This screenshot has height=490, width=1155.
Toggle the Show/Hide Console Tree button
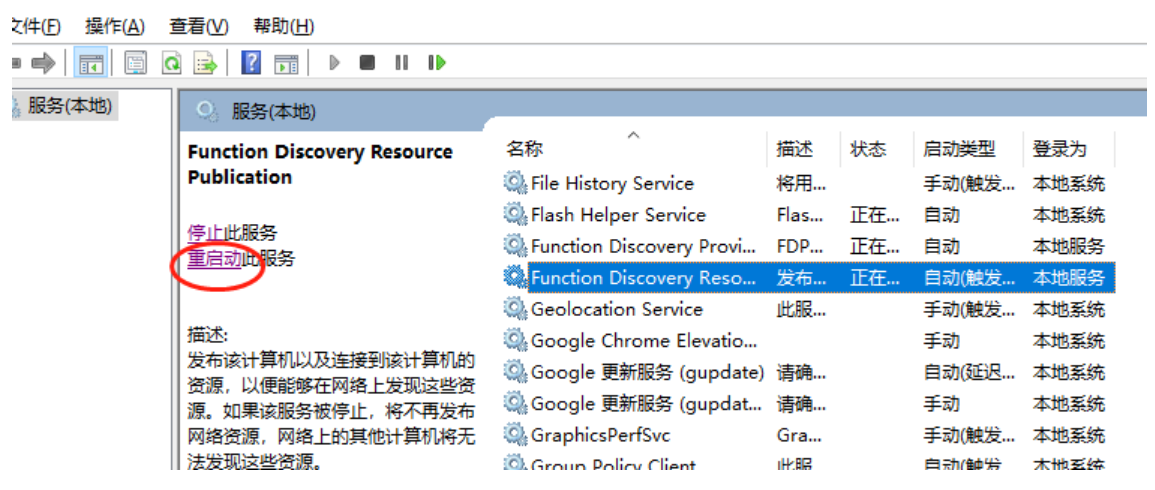pyautogui.click(x=92, y=63)
